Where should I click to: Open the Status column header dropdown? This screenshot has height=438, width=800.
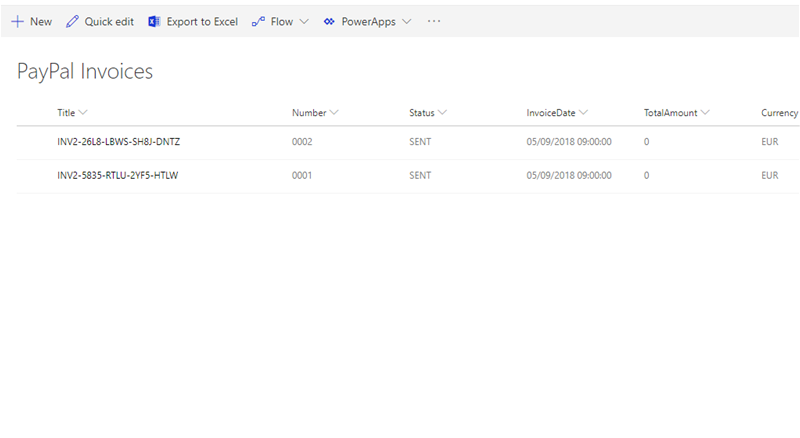[x=427, y=113]
